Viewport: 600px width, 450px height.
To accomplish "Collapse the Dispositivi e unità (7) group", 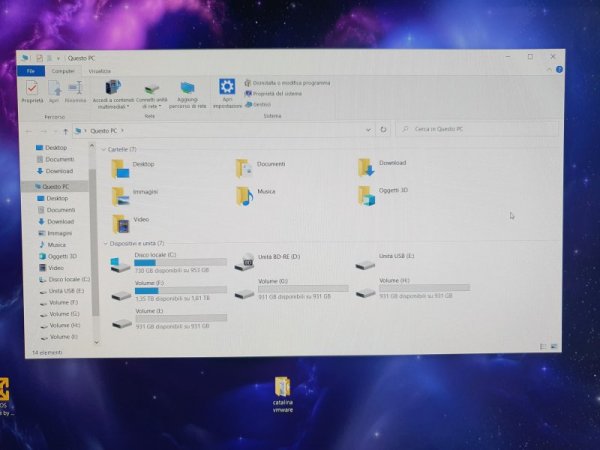I will pyautogui.click(x=106, y=243).
